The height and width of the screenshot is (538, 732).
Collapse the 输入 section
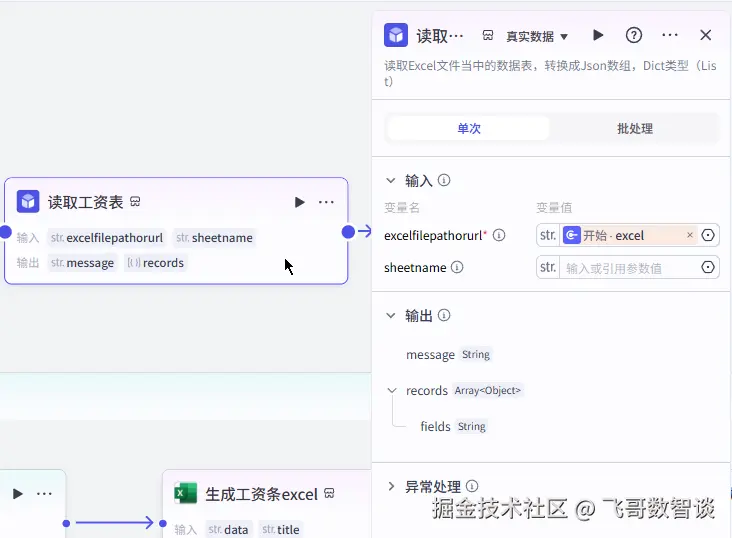click(x=391, y=180)
